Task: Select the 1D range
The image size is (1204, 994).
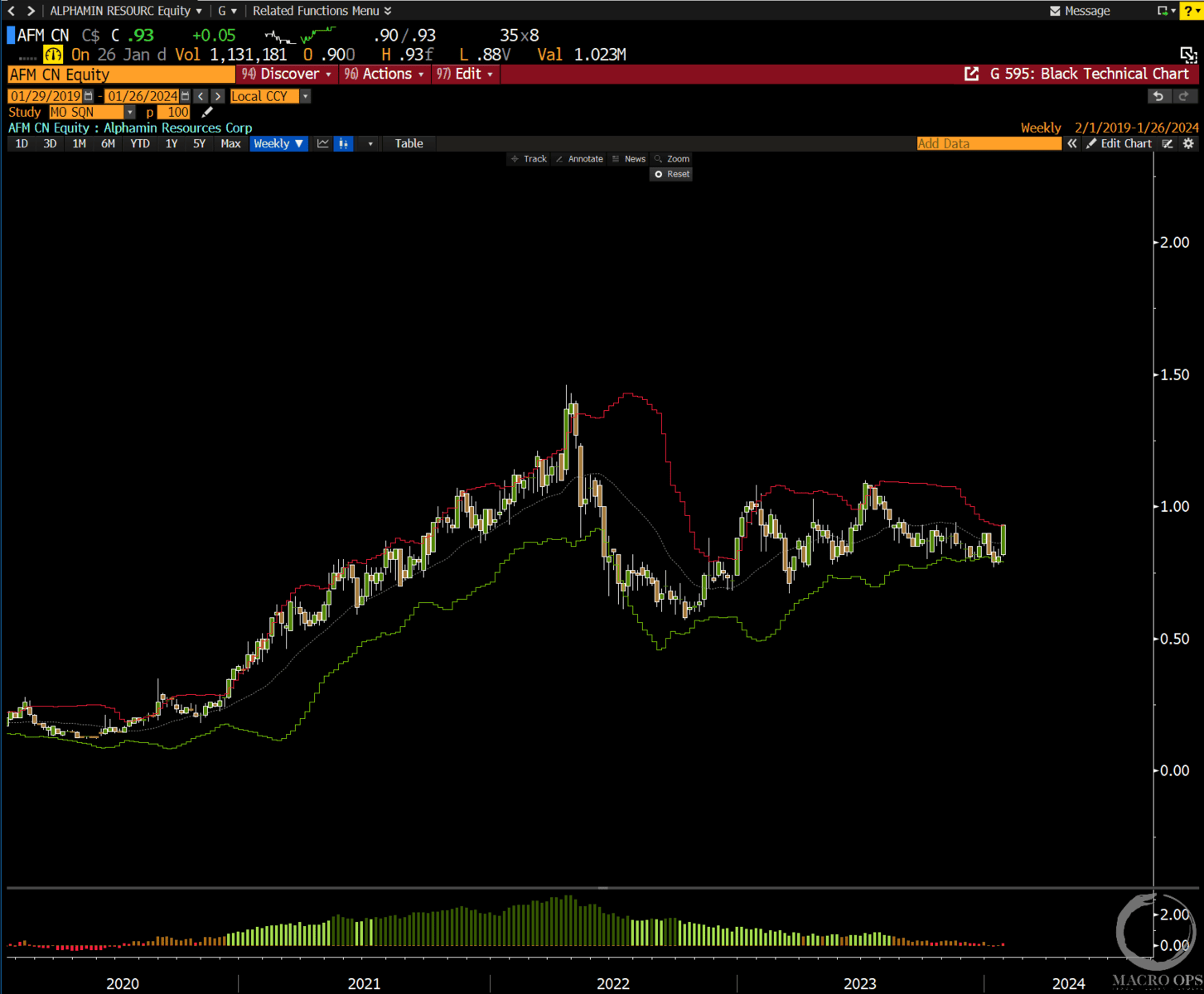Action: [x=22, y=143]
